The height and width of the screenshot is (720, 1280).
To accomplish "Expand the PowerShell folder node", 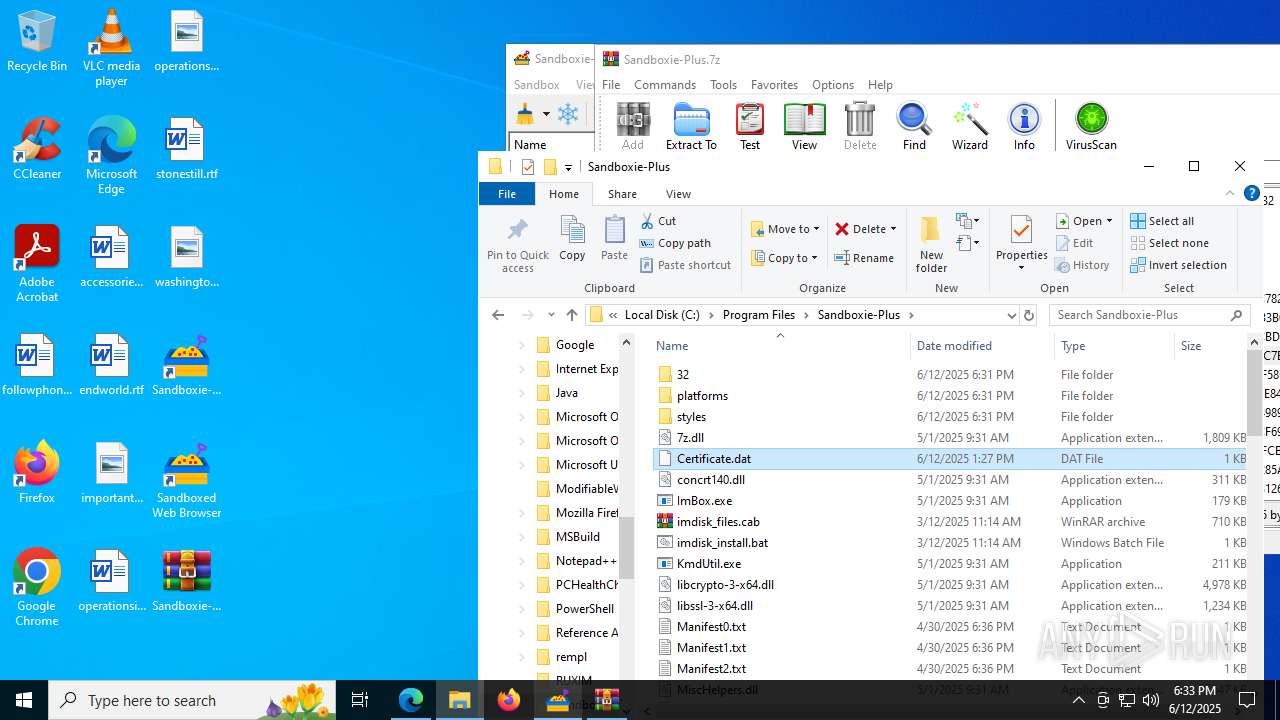I will pos(521,609).
